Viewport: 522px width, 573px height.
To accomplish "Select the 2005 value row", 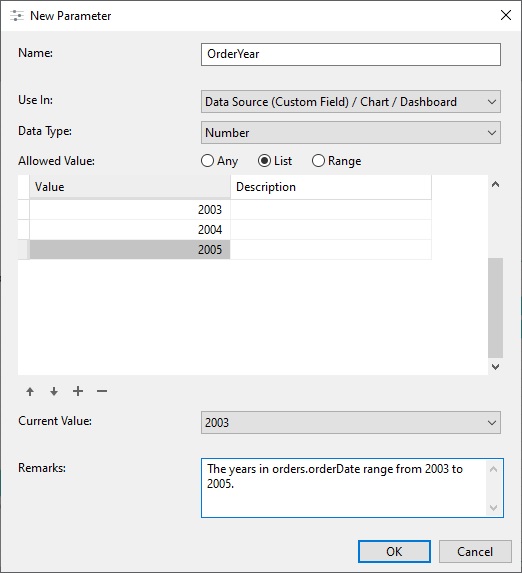I will click(x=130, y=250).
